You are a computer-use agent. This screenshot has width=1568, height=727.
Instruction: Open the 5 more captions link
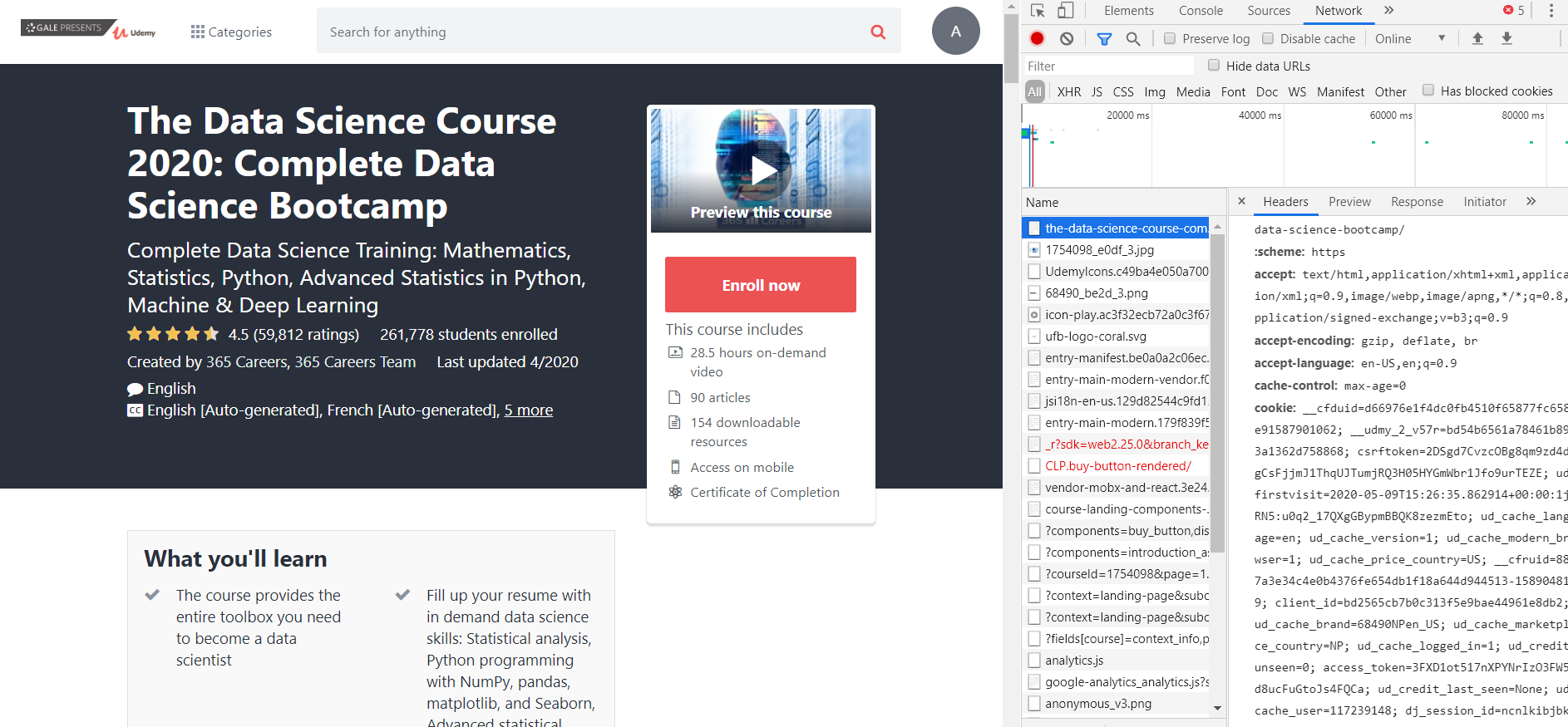pos(528,410)
